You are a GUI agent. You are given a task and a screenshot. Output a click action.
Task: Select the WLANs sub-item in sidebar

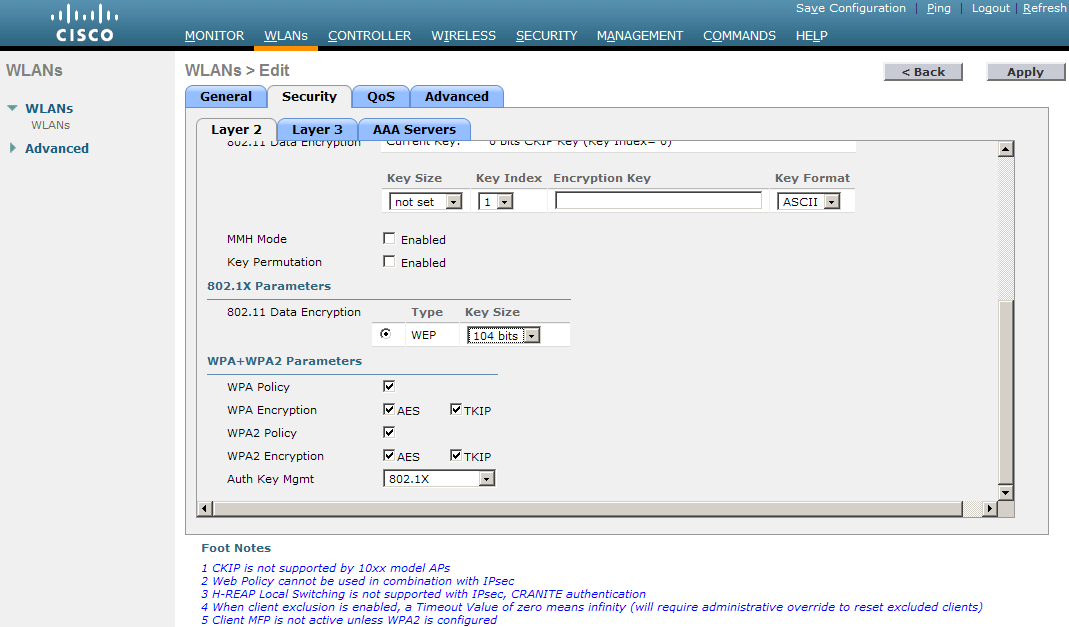pos(50,125)
